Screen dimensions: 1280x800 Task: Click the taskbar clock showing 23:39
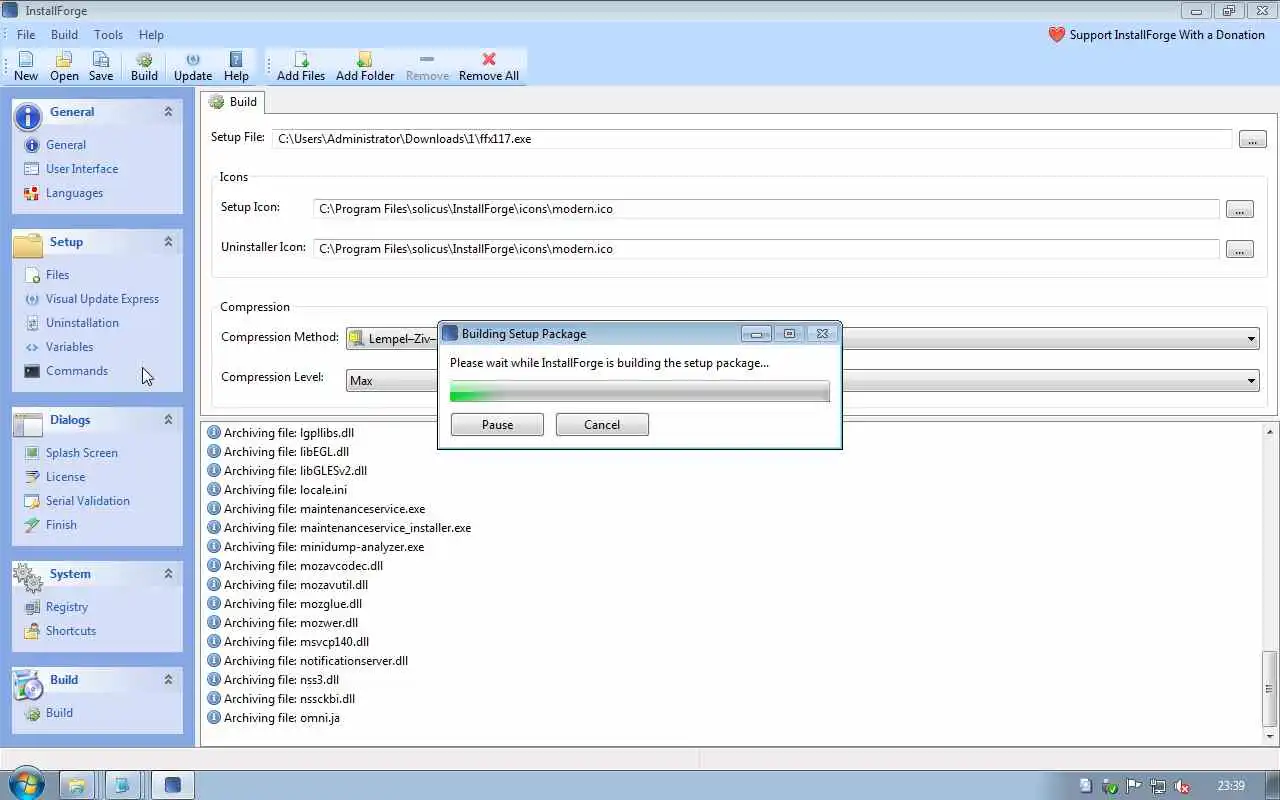click(1231, 786)
